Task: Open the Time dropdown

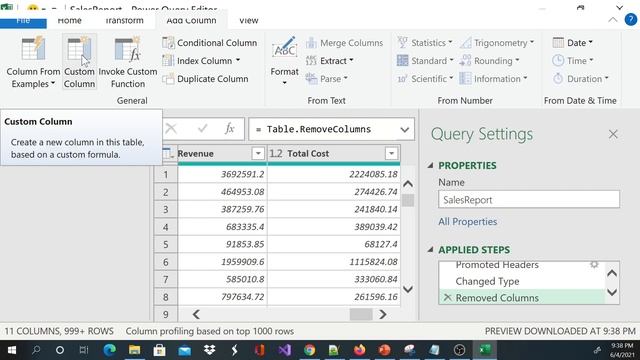Action: [x=573, y=61]
